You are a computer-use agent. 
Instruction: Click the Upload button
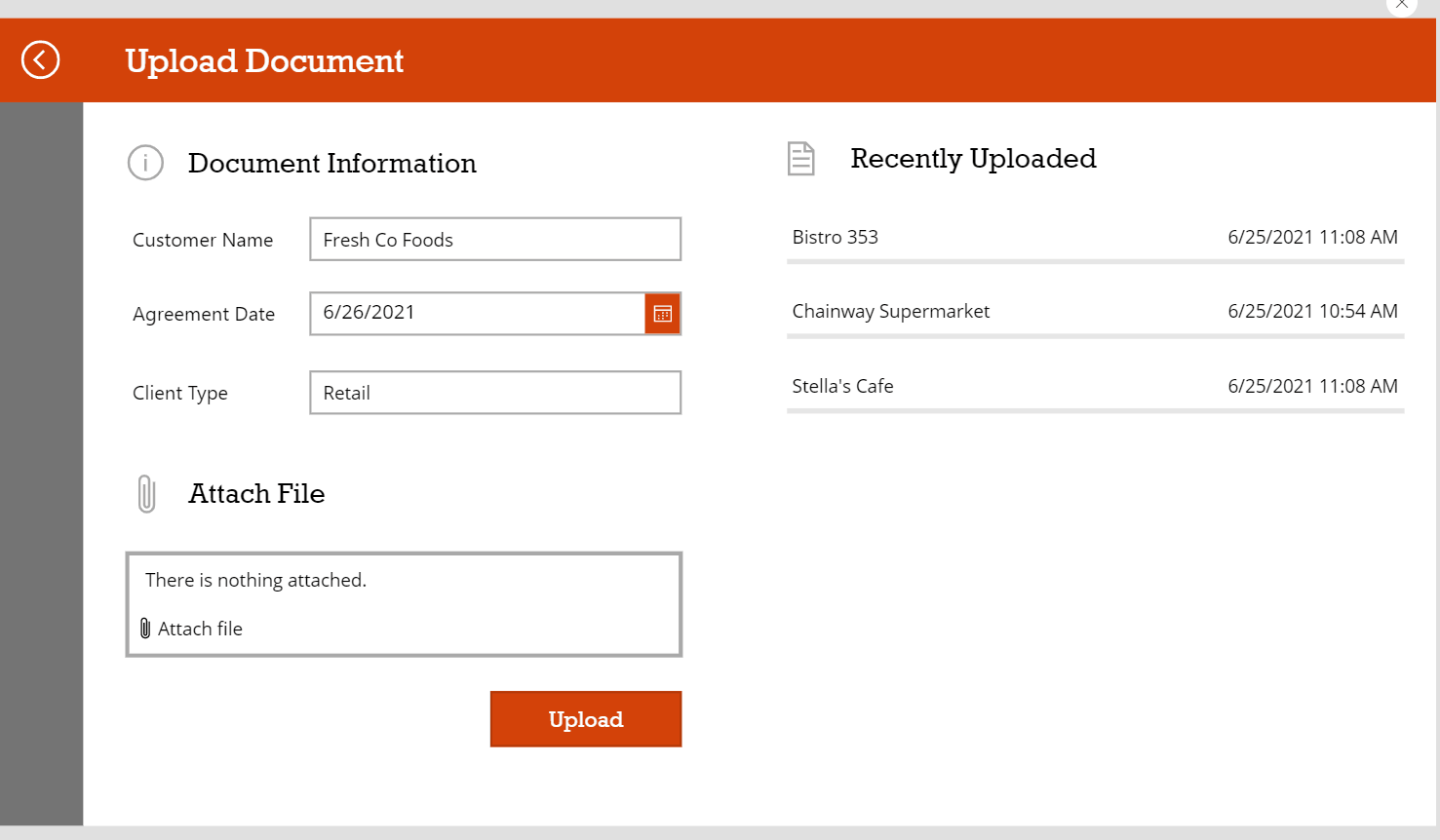click(x=585, y=718)
